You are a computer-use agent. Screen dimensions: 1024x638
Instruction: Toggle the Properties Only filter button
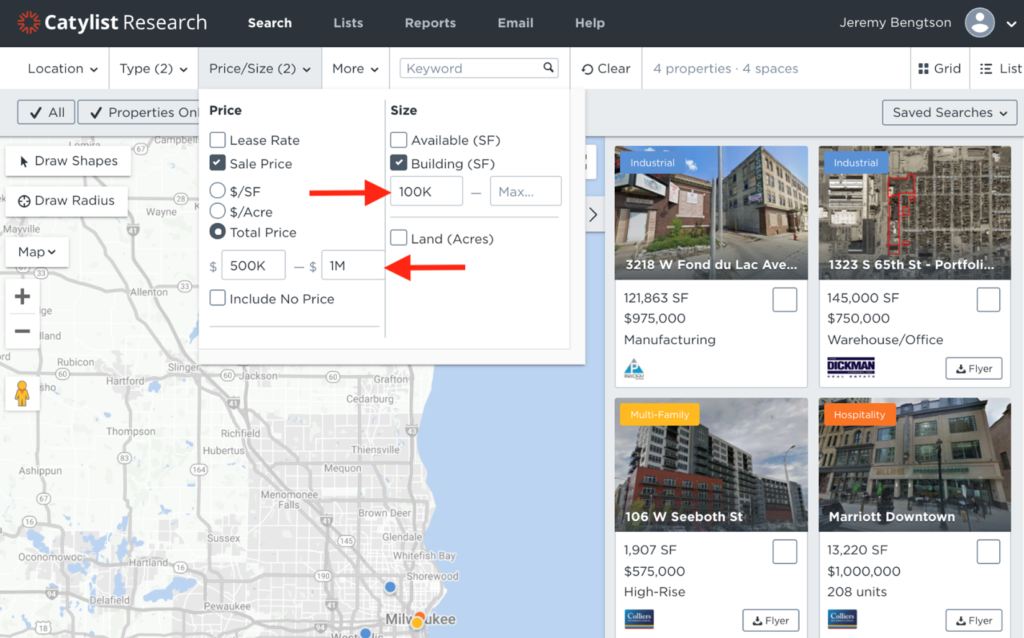tap(138, 112)
